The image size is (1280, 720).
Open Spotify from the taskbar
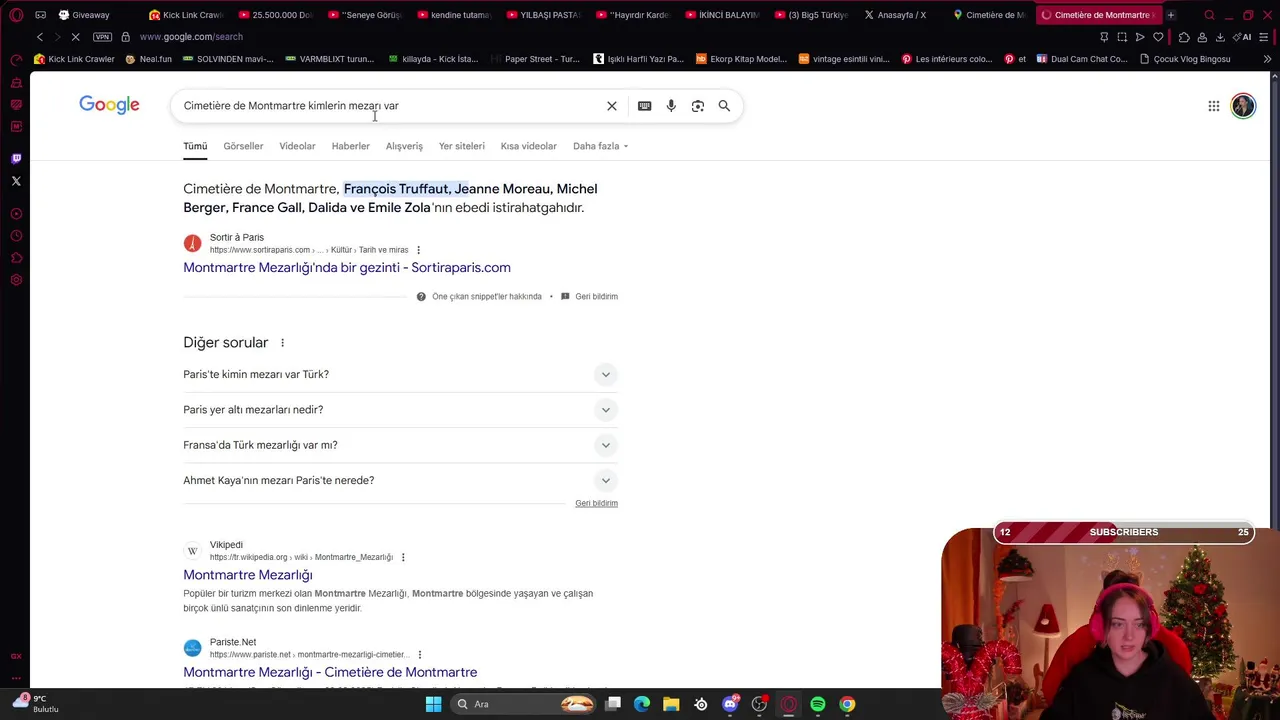tap(818, 704)
